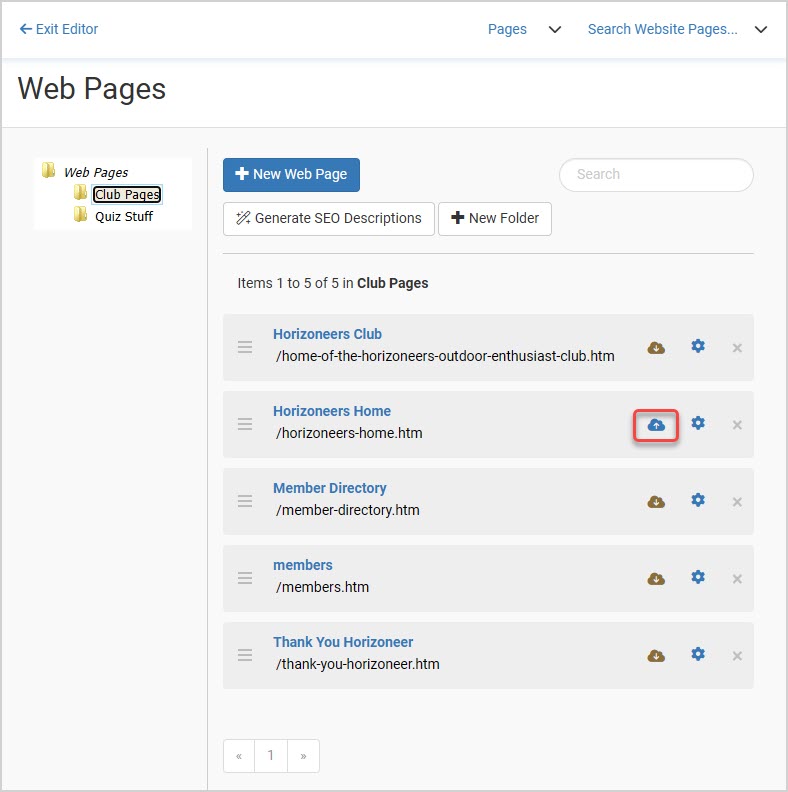The width and height of the screenshot is (788, 792).
Task: Select the Club Pages folder
Action: 127,194
